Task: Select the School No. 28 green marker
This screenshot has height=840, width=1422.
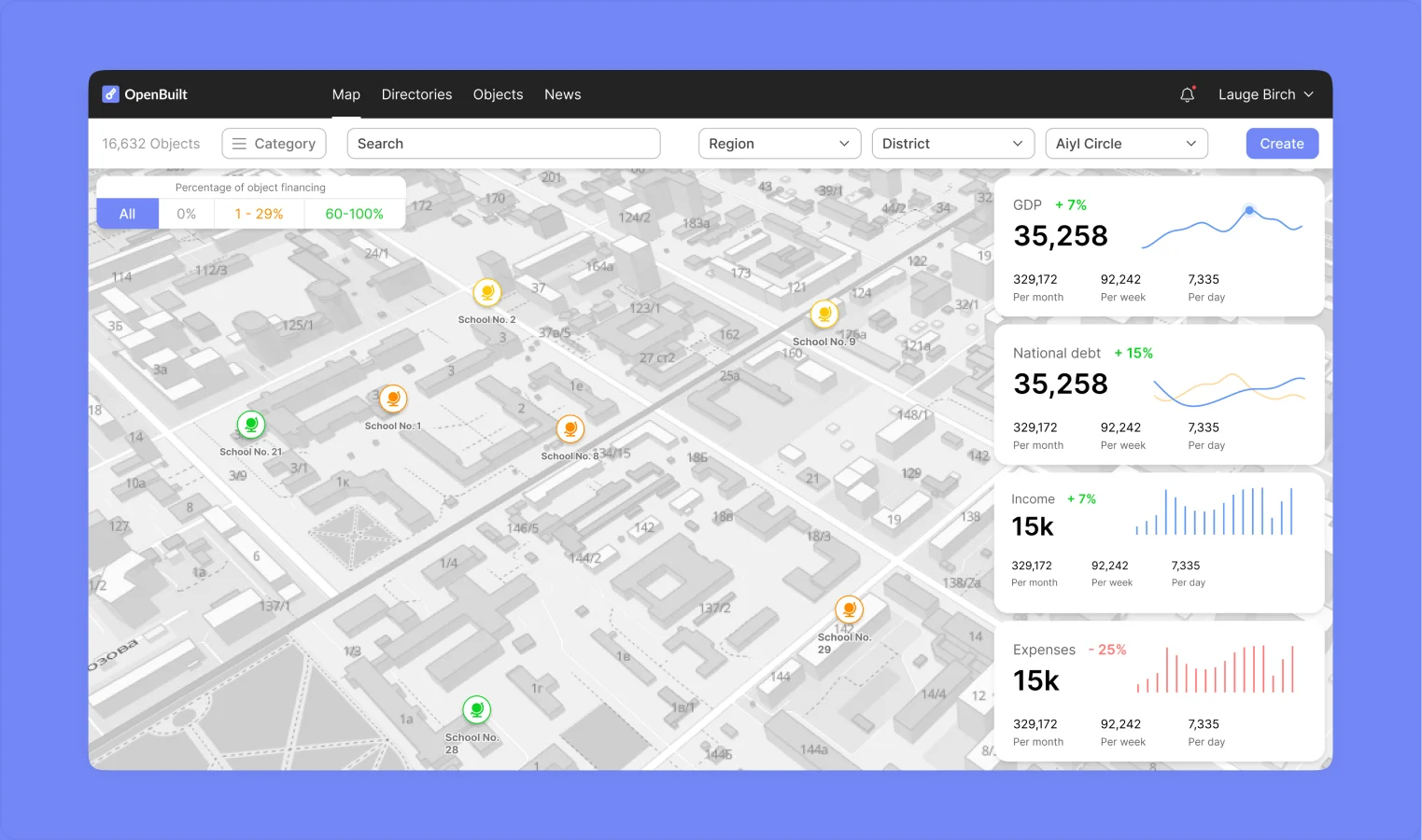Action: [x=476, y=710]
